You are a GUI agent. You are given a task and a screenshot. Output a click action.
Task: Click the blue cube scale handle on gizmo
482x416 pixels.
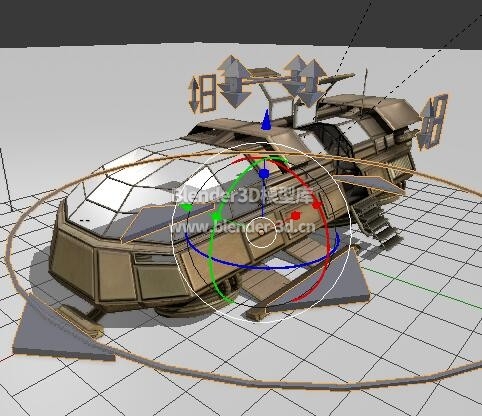pyautogui.click(x=264, y=174)
